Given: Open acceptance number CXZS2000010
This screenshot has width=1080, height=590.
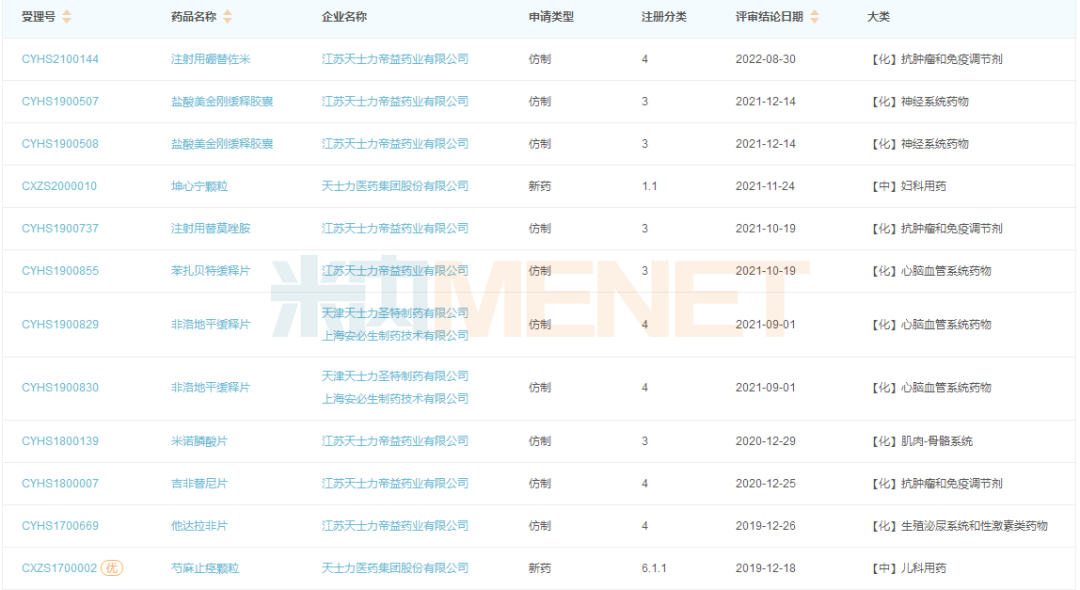Looking at the screenshot, I should click(59, 186).
